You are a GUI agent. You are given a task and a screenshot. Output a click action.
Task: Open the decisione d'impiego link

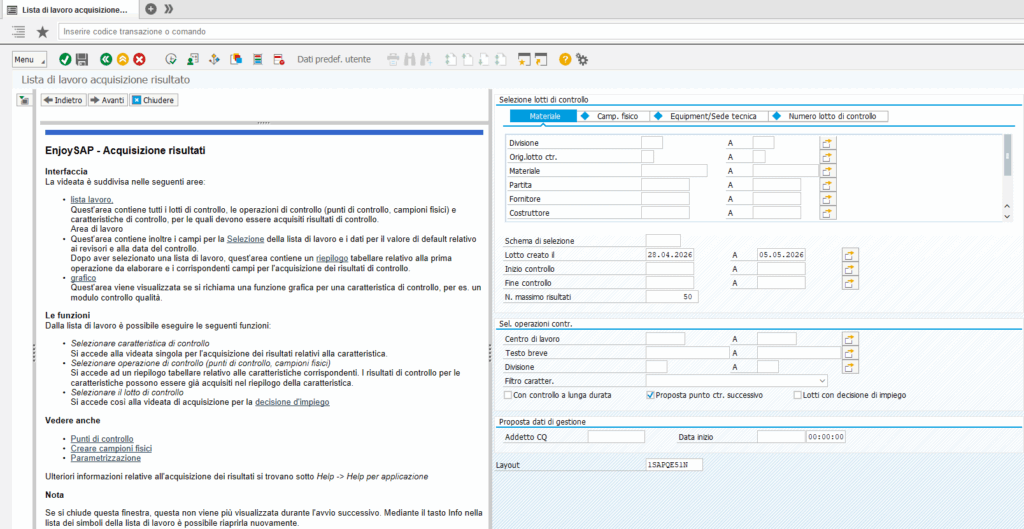tap(292, 402)
